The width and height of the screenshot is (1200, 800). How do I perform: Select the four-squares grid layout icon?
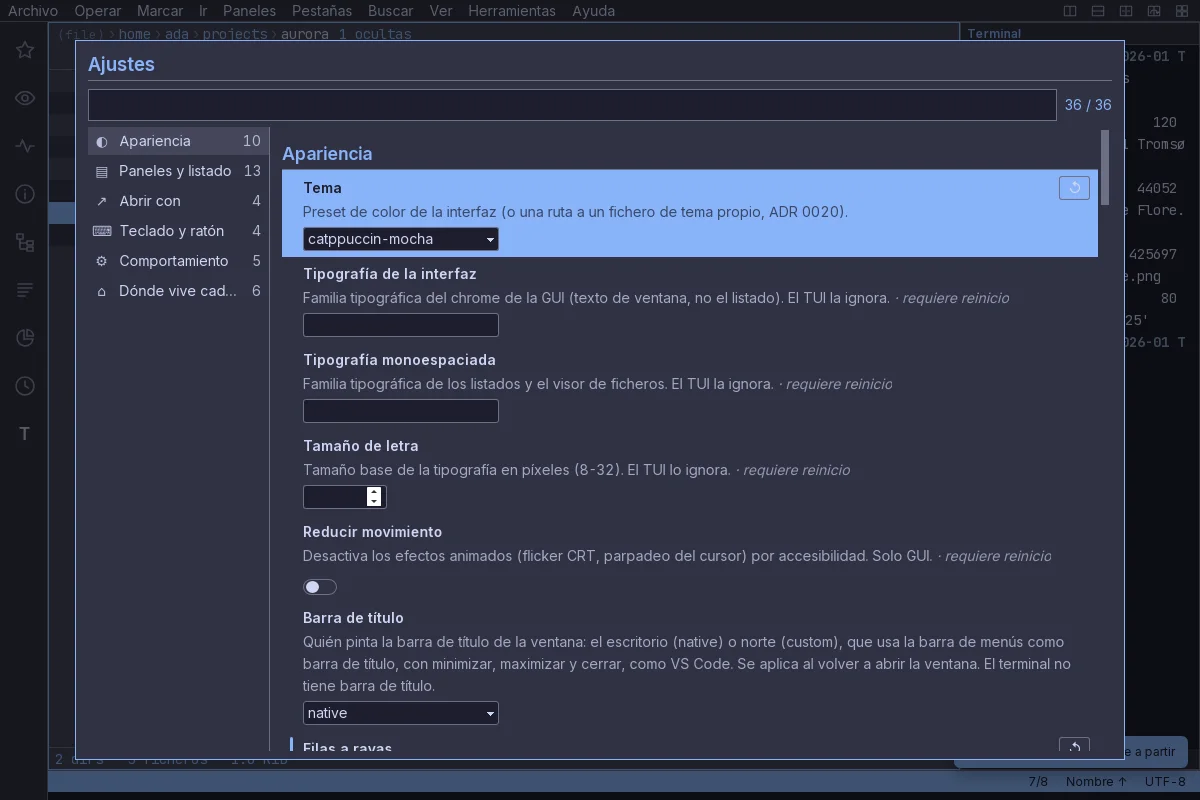click(x=1182, y=11)
